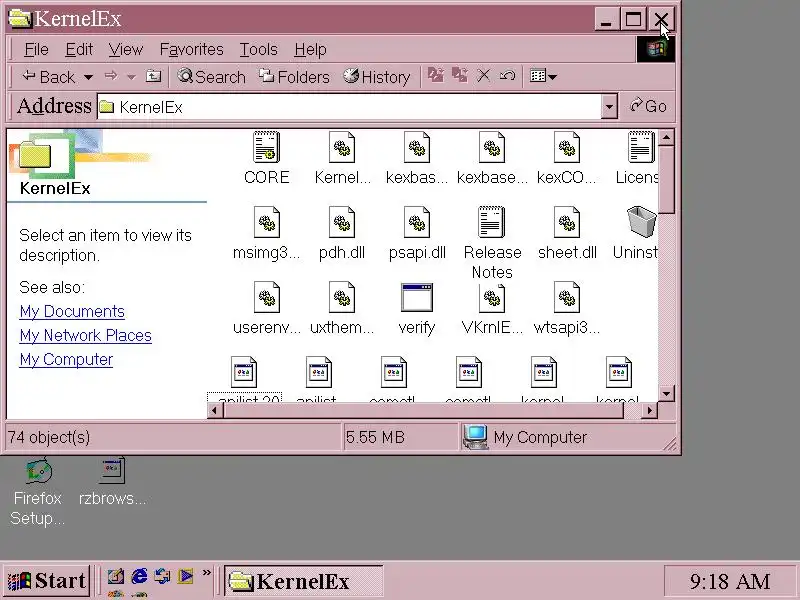This screenshot has height=600, width=800.
Task: Select the userenv... dll file
Action: coord(267,297)
